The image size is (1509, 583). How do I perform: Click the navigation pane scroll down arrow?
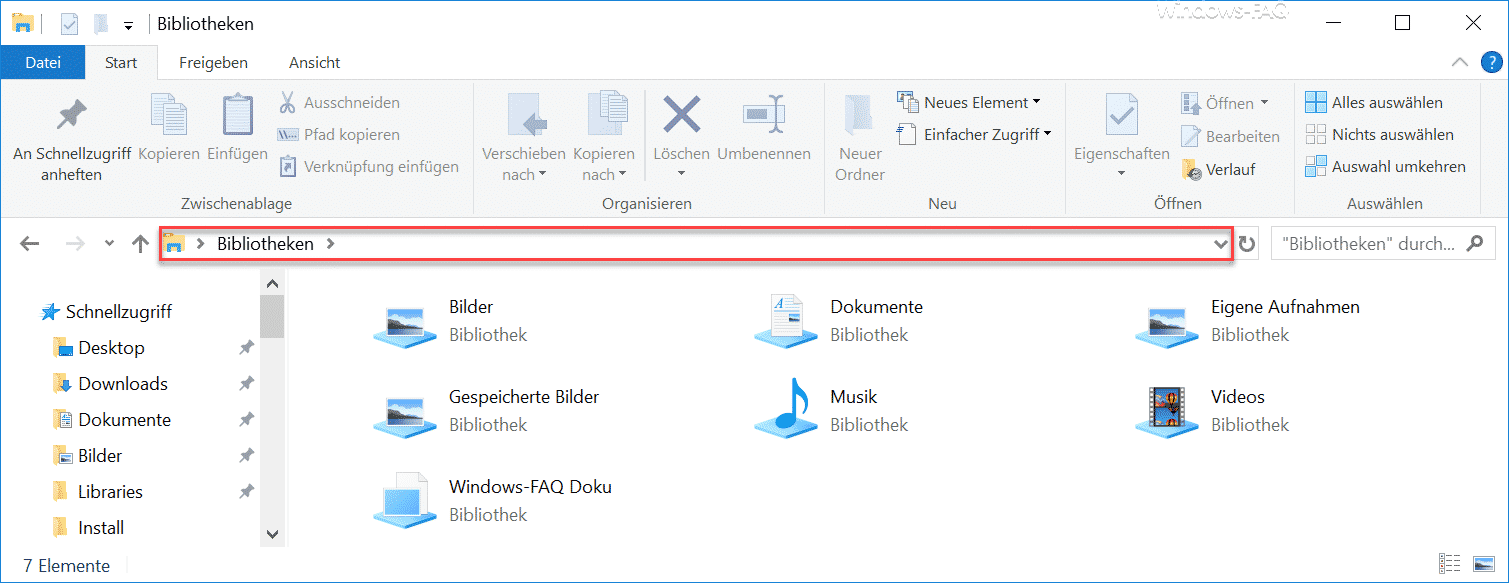pyautogui.click(x=272, y=536)
